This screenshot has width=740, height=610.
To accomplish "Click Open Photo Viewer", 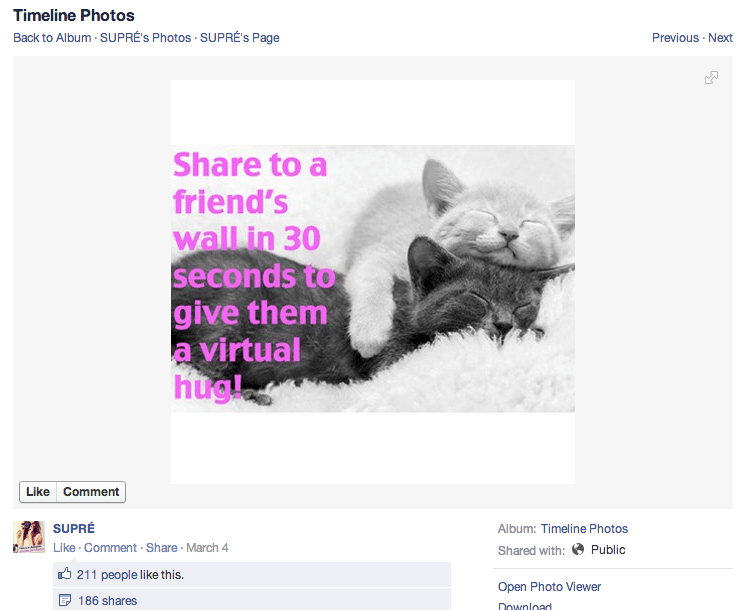I will point(549,587).
